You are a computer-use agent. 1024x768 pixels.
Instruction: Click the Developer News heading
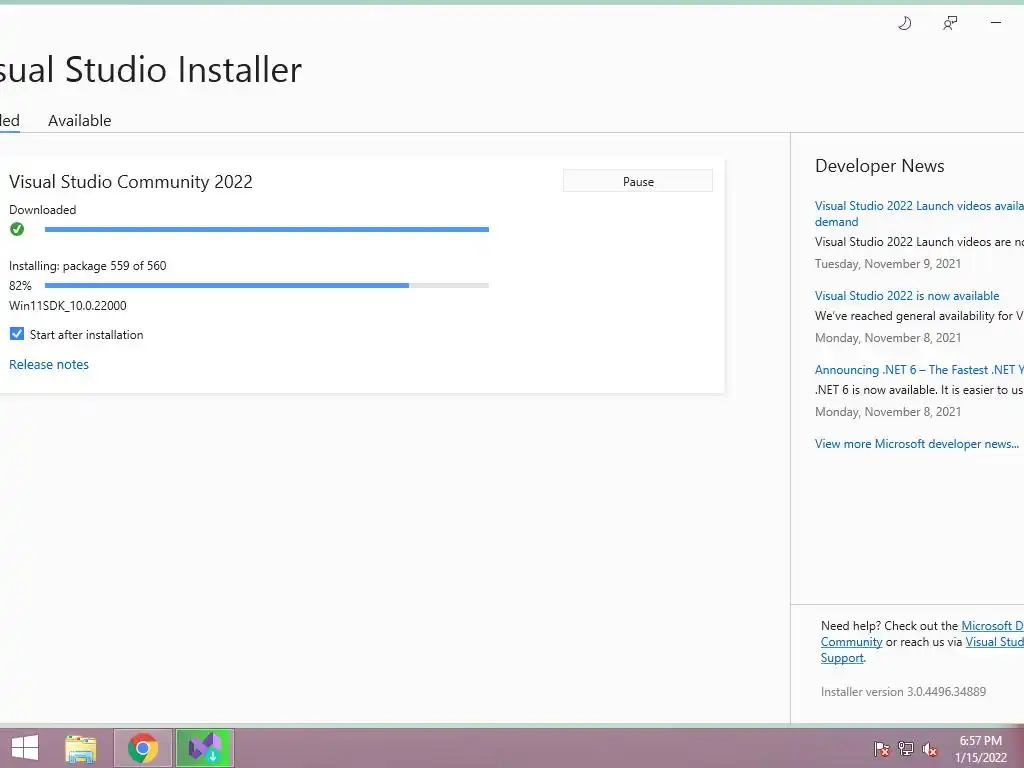point(880,166)
